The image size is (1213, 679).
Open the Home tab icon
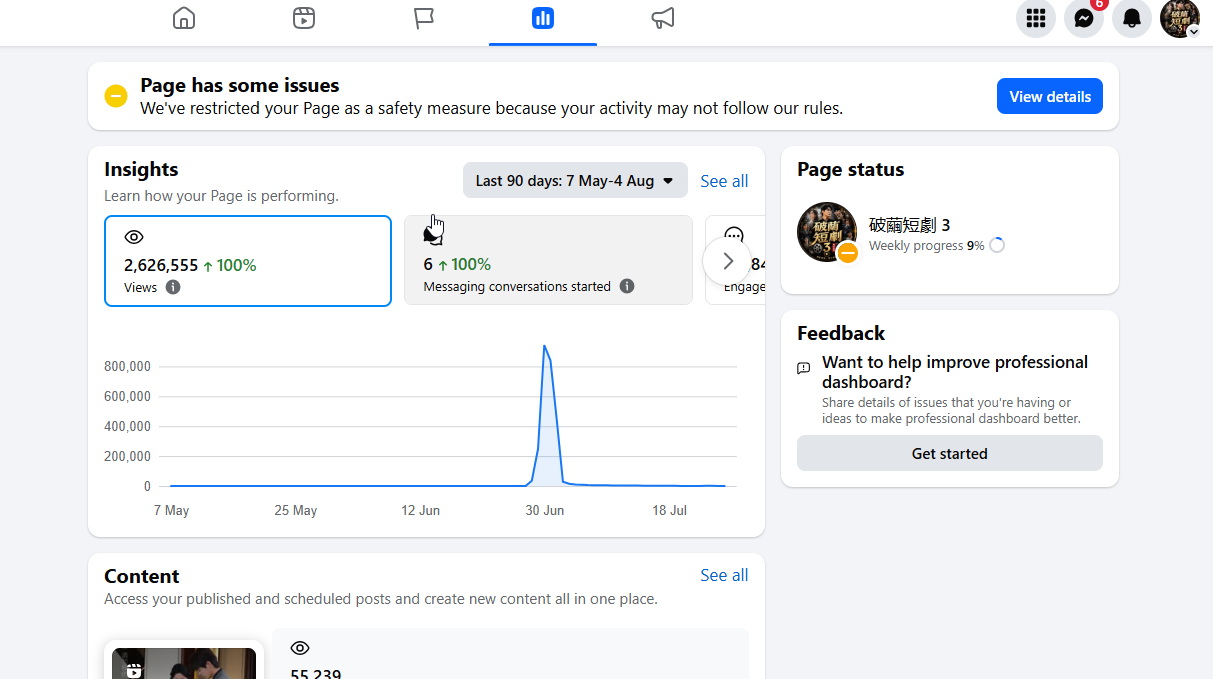[184, 18]
